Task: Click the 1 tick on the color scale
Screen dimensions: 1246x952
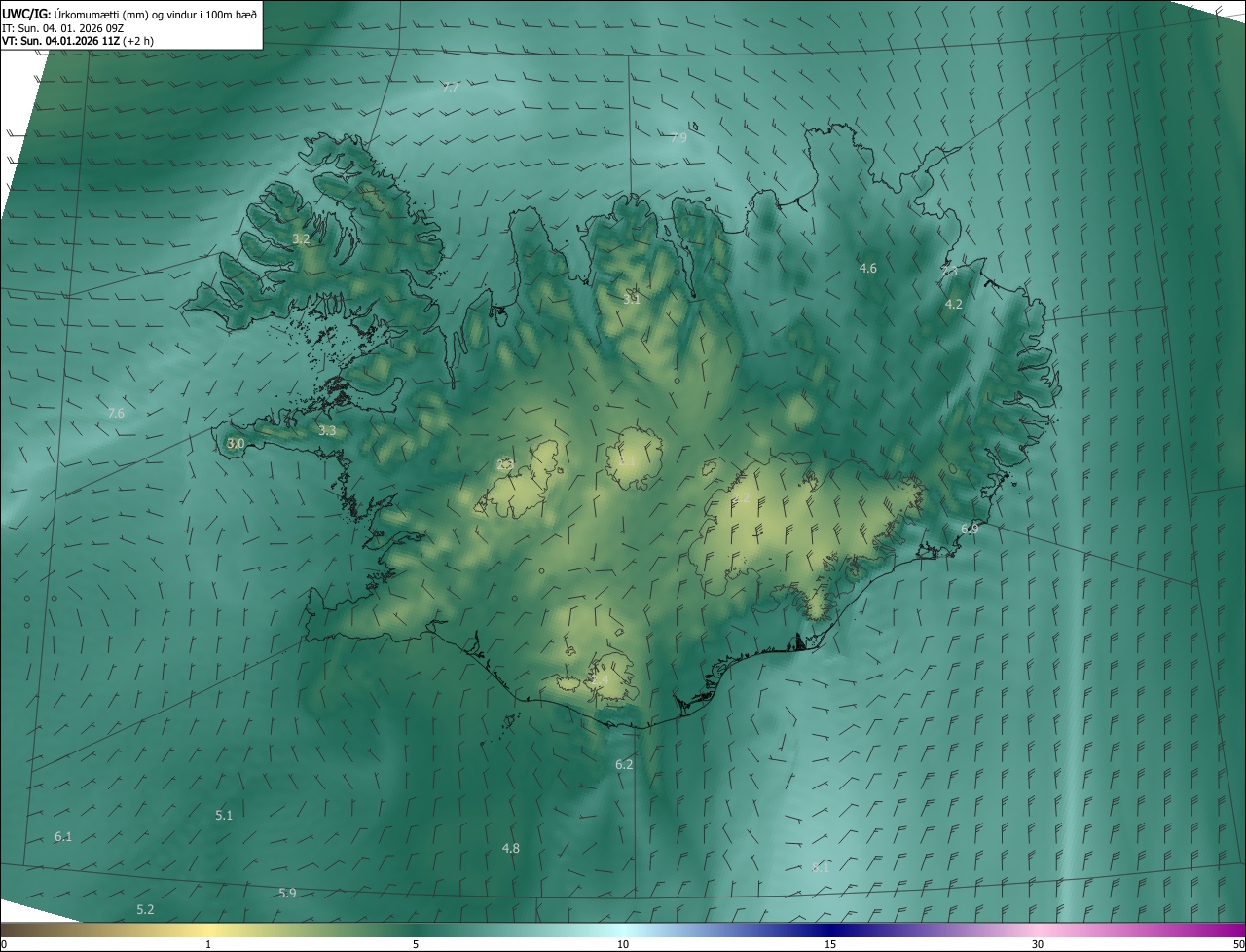Action: pyautogui.click(x=208, y=945)
